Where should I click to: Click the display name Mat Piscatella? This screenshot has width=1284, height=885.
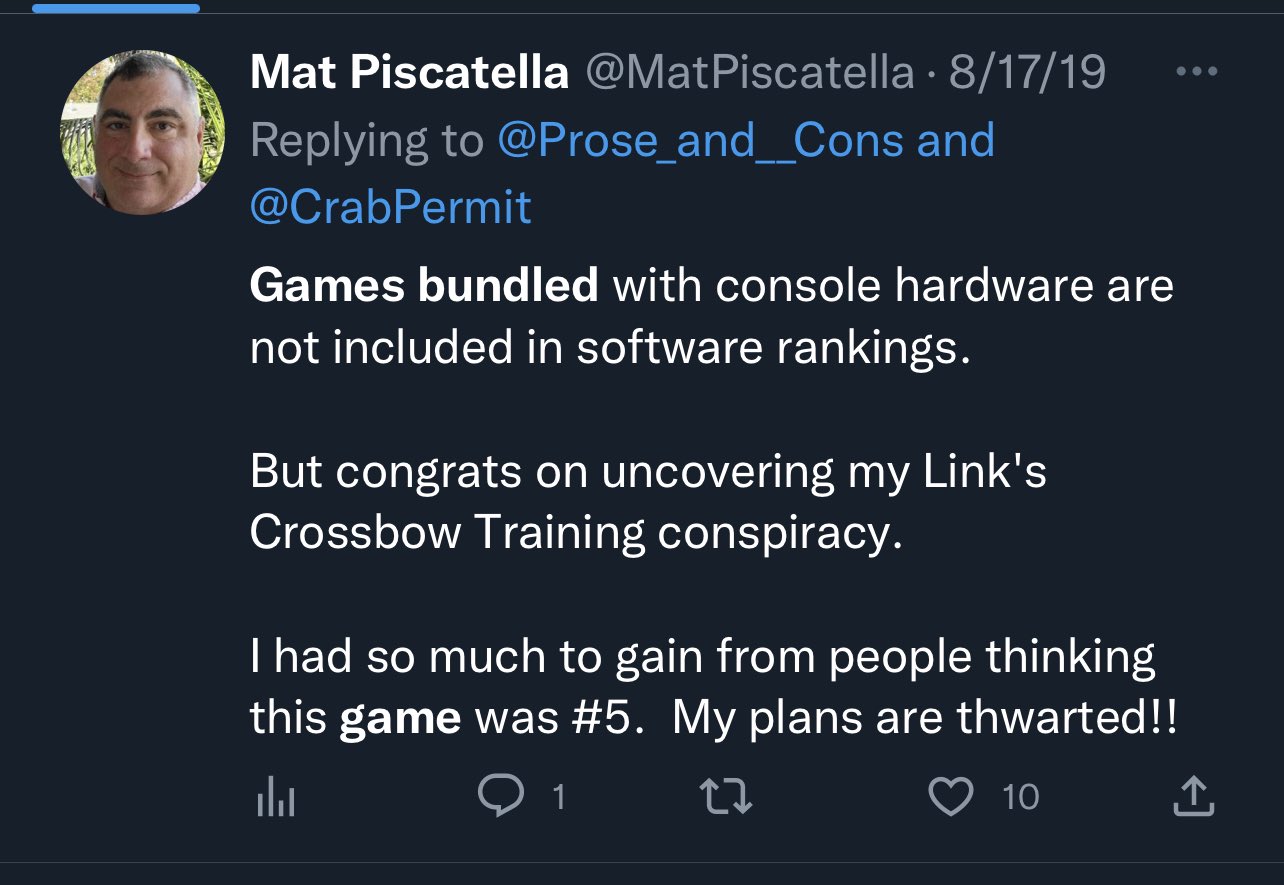[409, 72]
